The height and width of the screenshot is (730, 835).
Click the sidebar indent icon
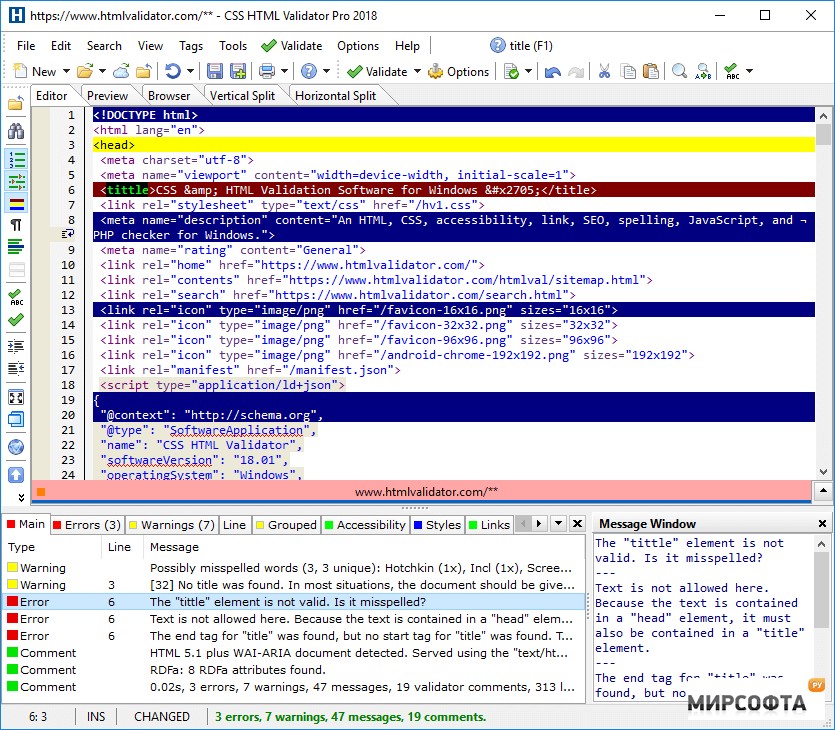[16, 347]
